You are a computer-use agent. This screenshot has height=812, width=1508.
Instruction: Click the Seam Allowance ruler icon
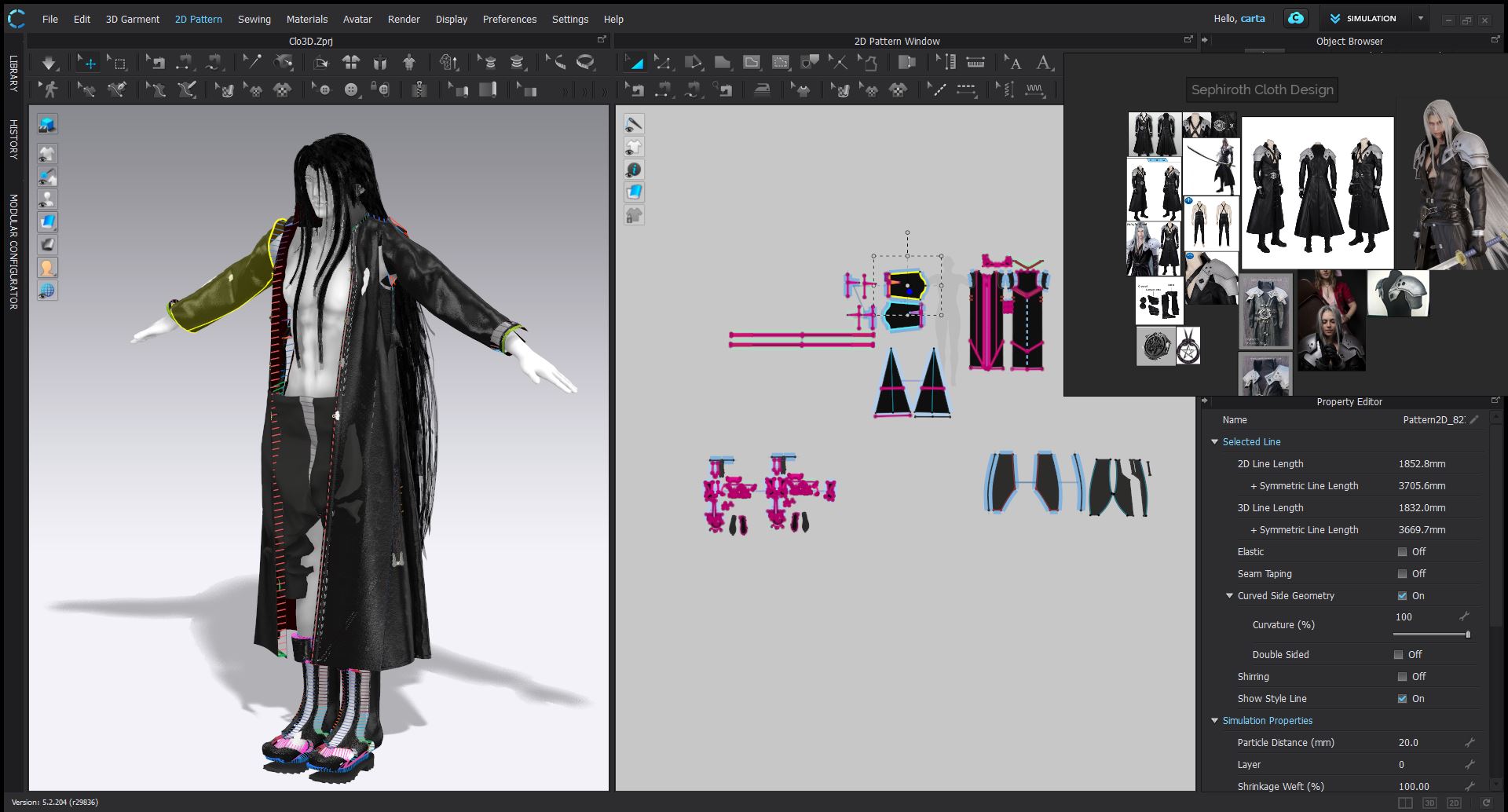pyautogui.click(x=975, y=63)
